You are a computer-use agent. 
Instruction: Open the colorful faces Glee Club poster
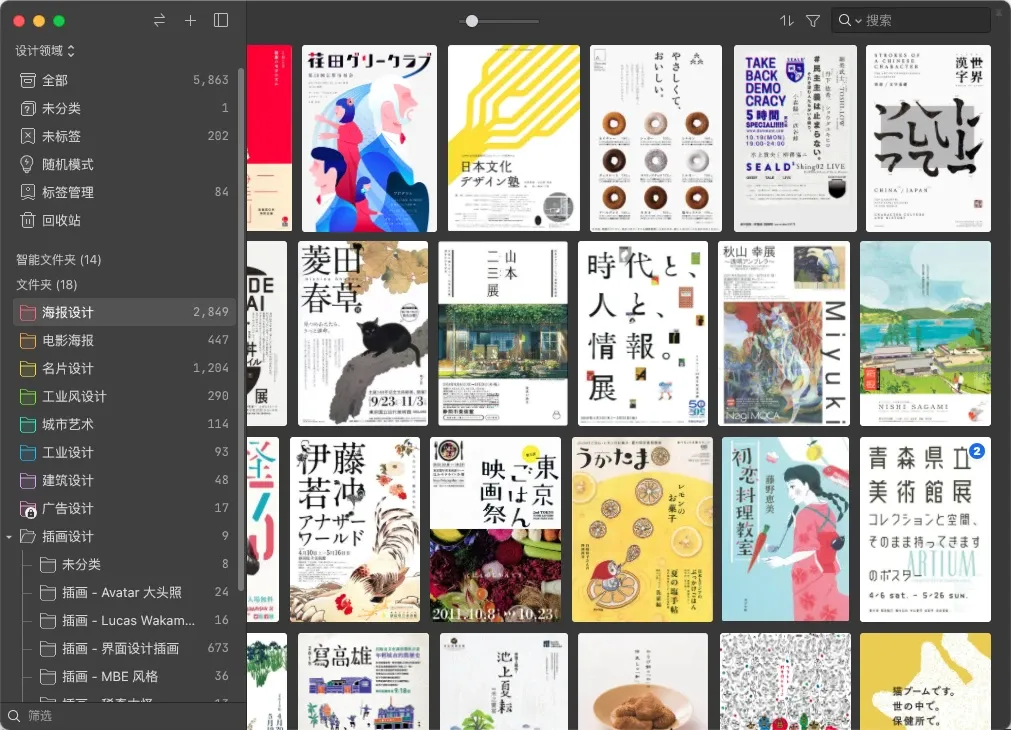(x=369, y=138)
